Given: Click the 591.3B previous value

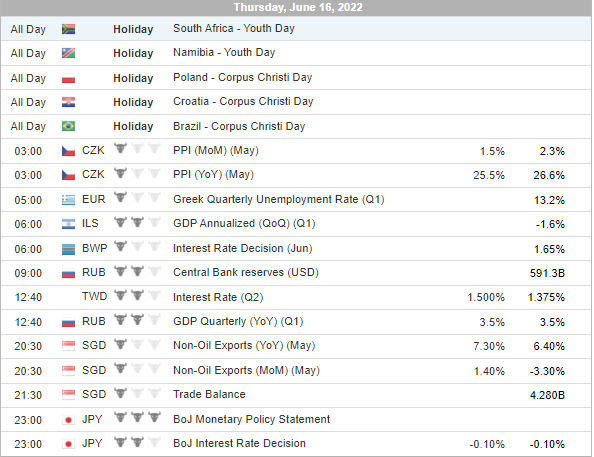Looking at the screenshot, I should click(x=547, y=273).
